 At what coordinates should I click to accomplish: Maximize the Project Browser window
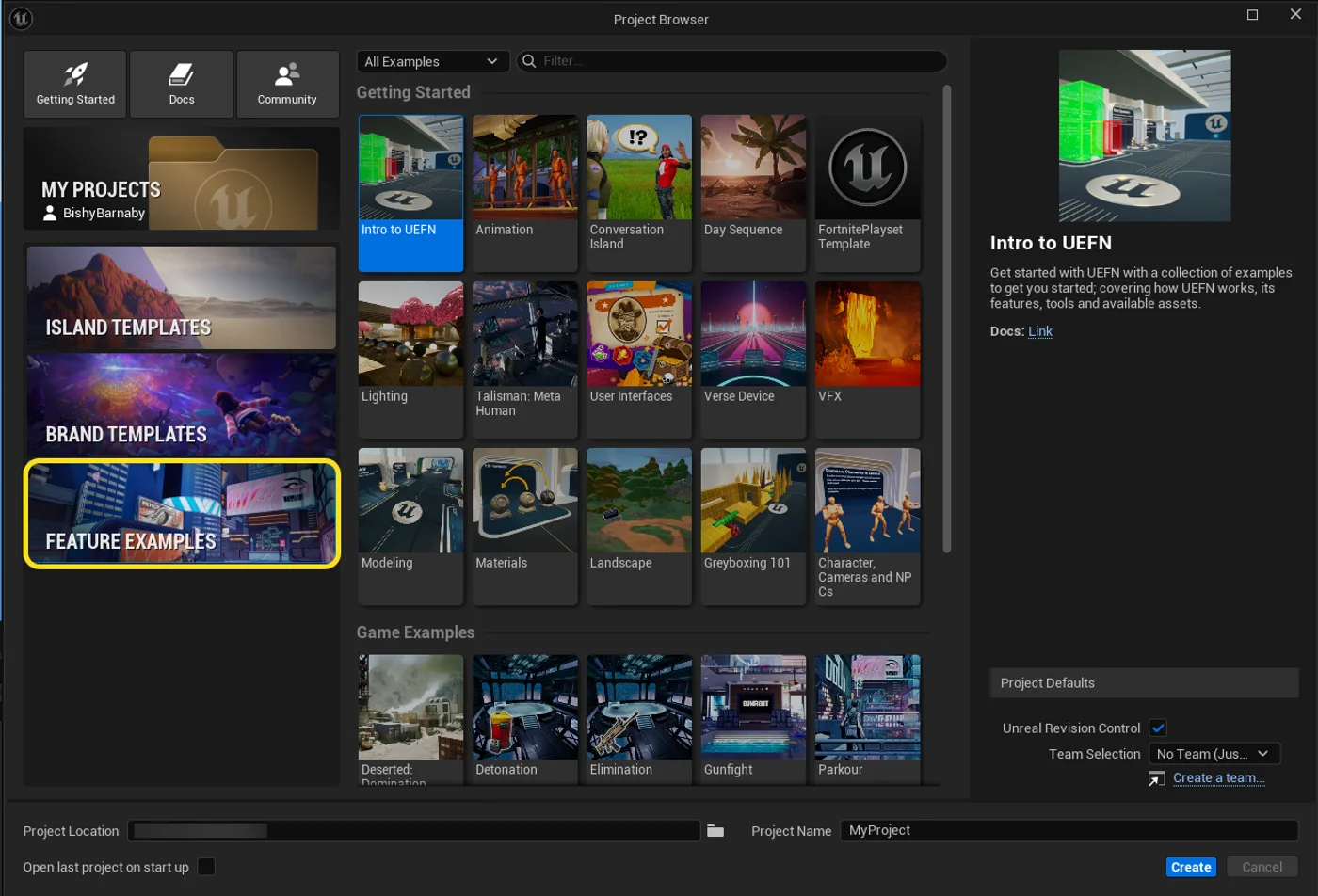[x=1252, y=15]
